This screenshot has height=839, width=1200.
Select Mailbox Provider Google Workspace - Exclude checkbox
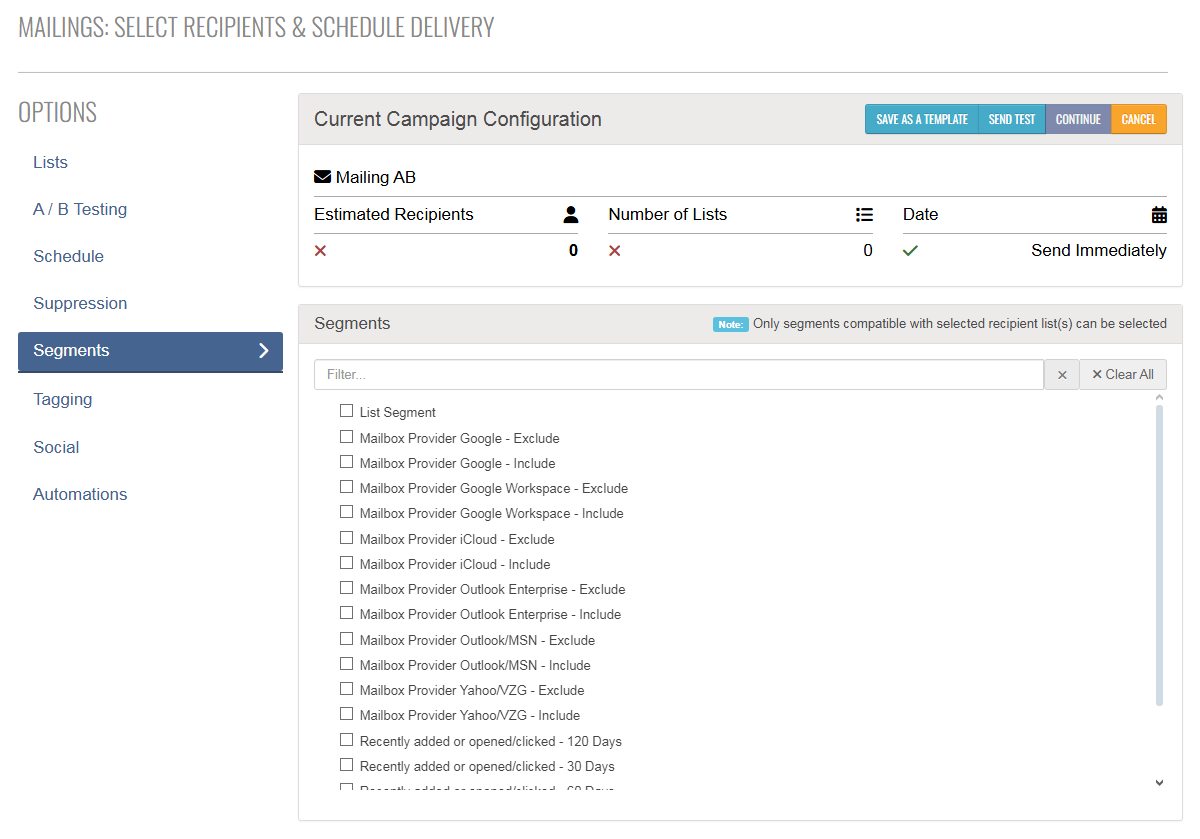346,487
